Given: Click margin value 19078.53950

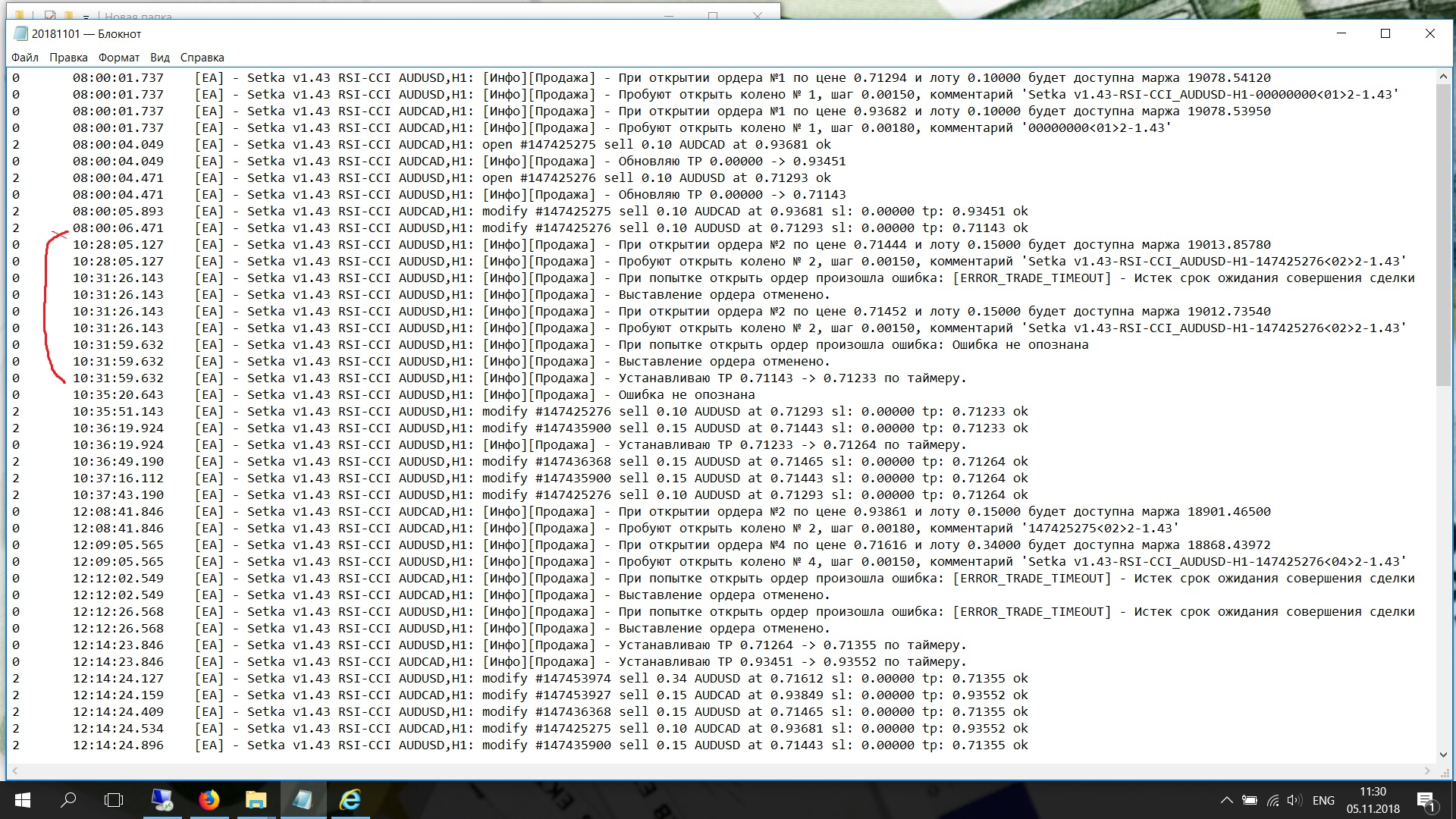Looking at the screenshot, I should tap(1229, 111).
